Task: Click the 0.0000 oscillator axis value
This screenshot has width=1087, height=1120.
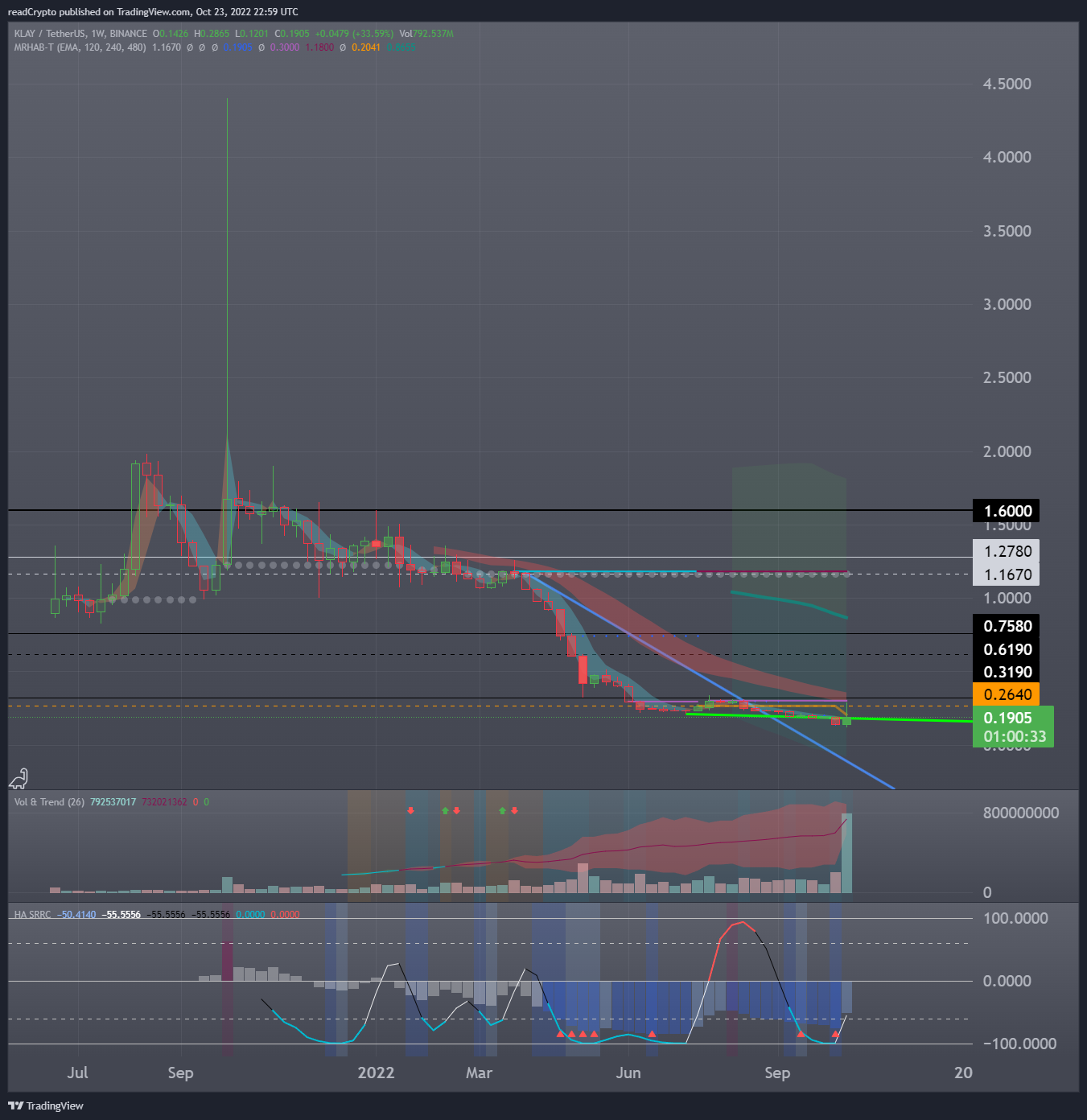Action: pyautogui.click(x=1007, y=981)
